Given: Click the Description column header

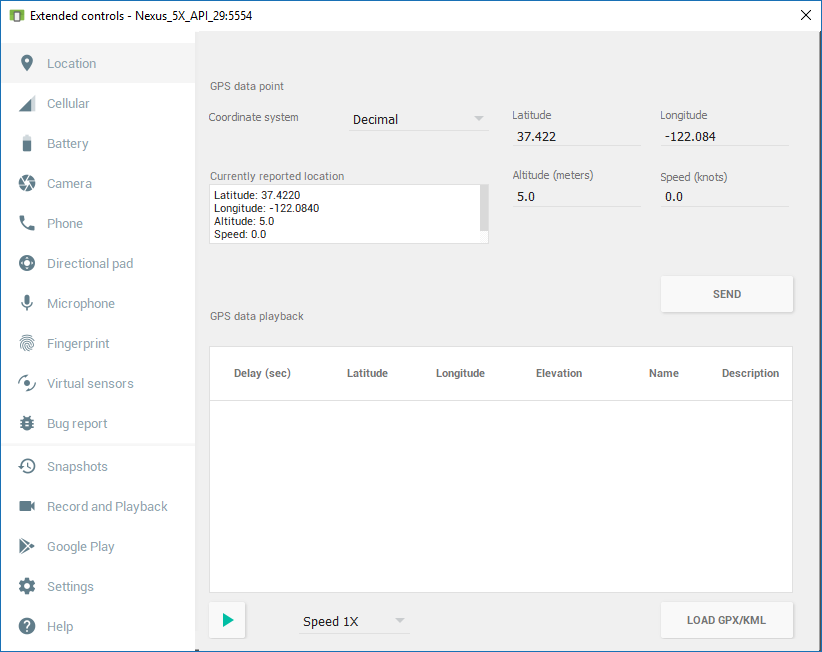Looking at the screenshot, I should [750, 373].
